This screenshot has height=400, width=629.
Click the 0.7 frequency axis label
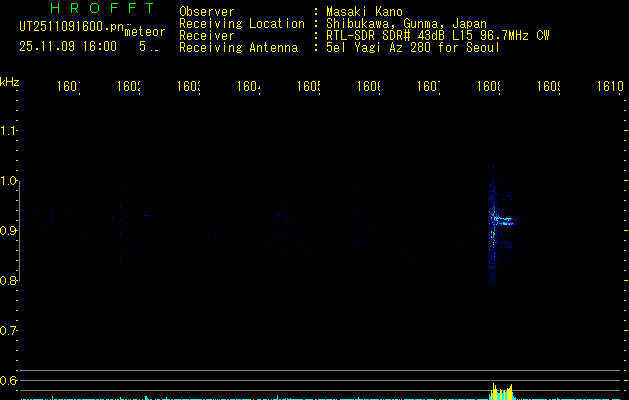(8, 331)
